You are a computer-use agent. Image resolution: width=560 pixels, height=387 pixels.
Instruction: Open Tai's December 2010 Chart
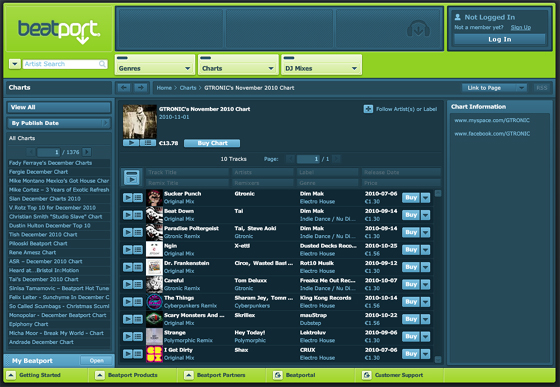coord(44,279)
